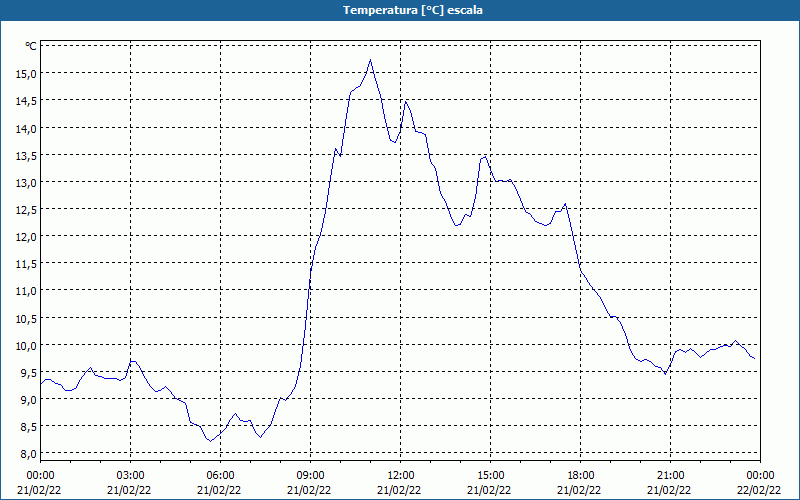Click the 8,0 y-axis label
Image resolution: width=800 pixels, height=500 pixels.
tap(29, 454)
